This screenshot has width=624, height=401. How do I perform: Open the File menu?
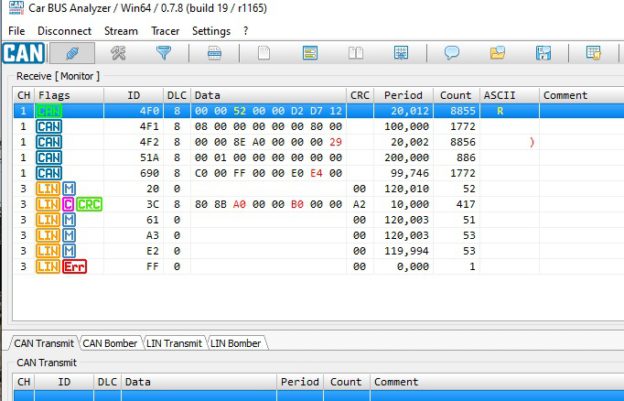[x=16, y=31]
